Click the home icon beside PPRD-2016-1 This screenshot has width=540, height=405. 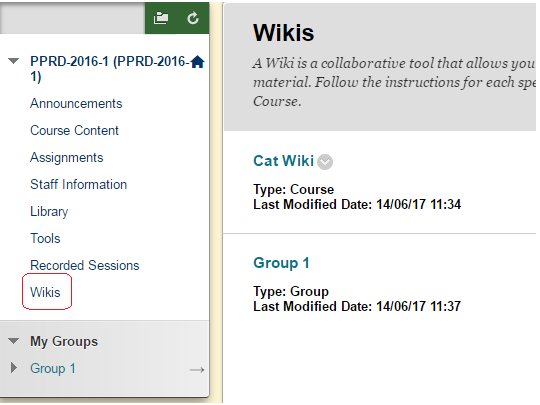pos(197,62)
